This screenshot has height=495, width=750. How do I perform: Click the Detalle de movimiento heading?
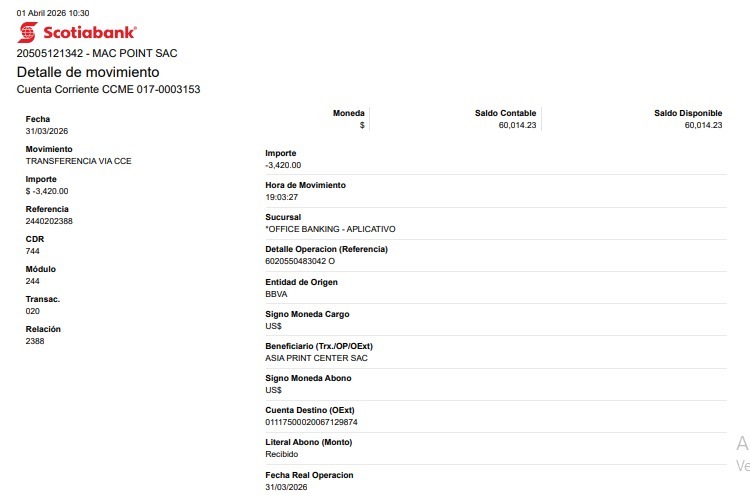(x=88, y=72)
